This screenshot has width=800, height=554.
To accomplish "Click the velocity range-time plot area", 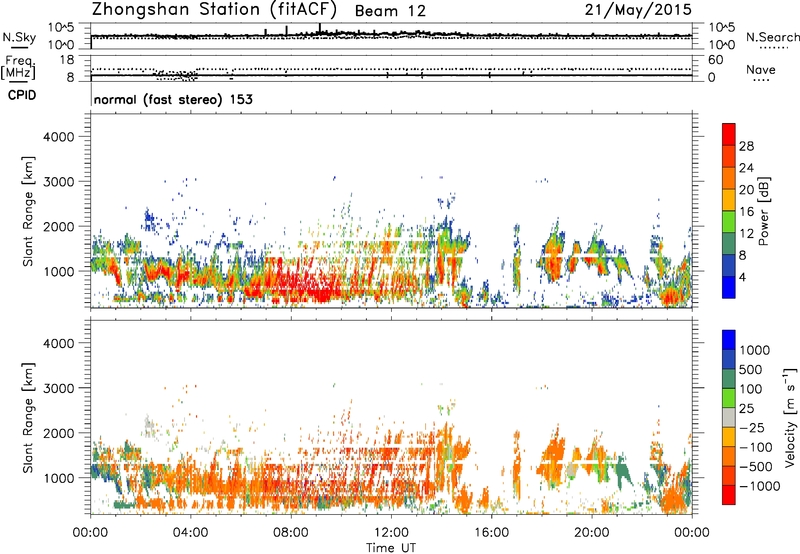I will point(391,417).
